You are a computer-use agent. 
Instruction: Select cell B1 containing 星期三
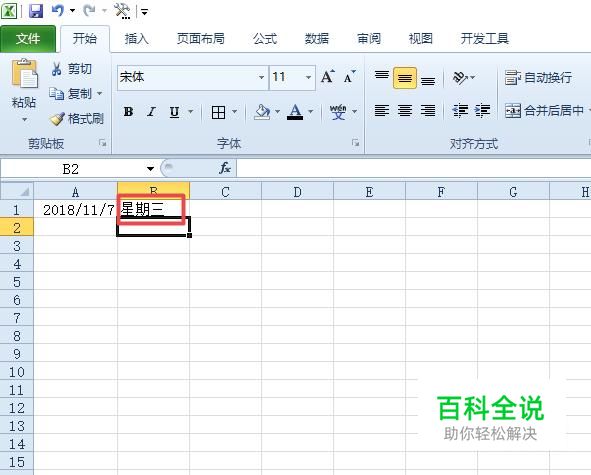pos(153,209)
